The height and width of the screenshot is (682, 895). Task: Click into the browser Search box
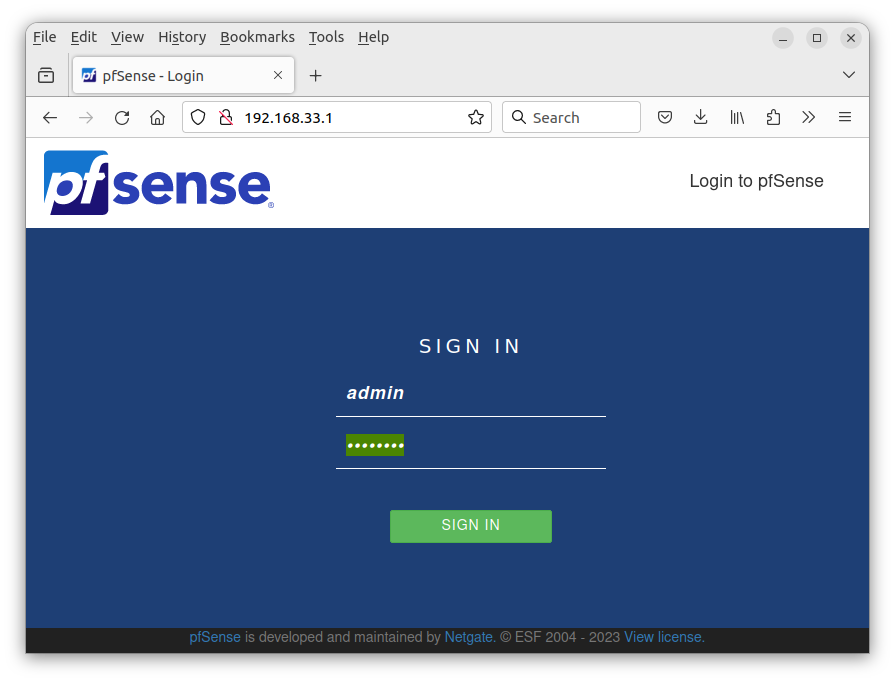point(571,118)
